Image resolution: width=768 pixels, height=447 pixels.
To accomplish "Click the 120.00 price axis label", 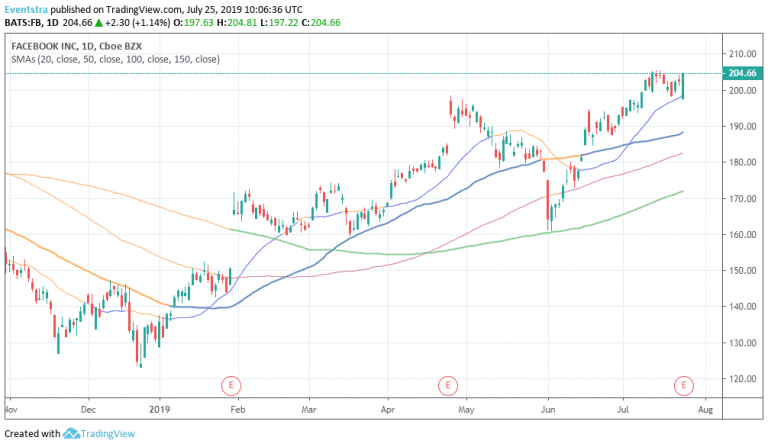I will point(741,379).
